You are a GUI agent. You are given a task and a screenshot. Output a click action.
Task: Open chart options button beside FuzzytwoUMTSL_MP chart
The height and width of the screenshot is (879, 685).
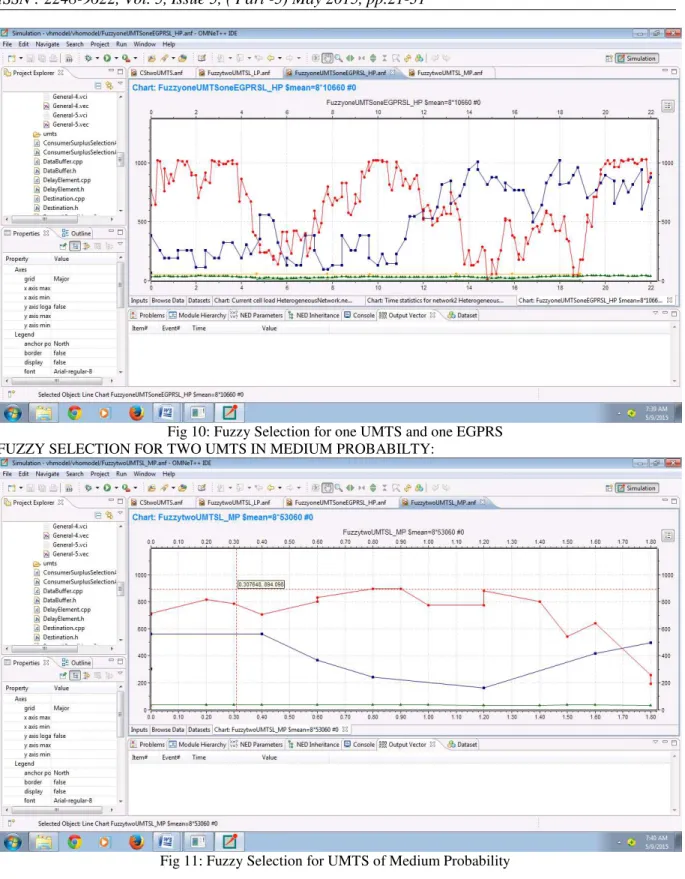tap(668, 536)
